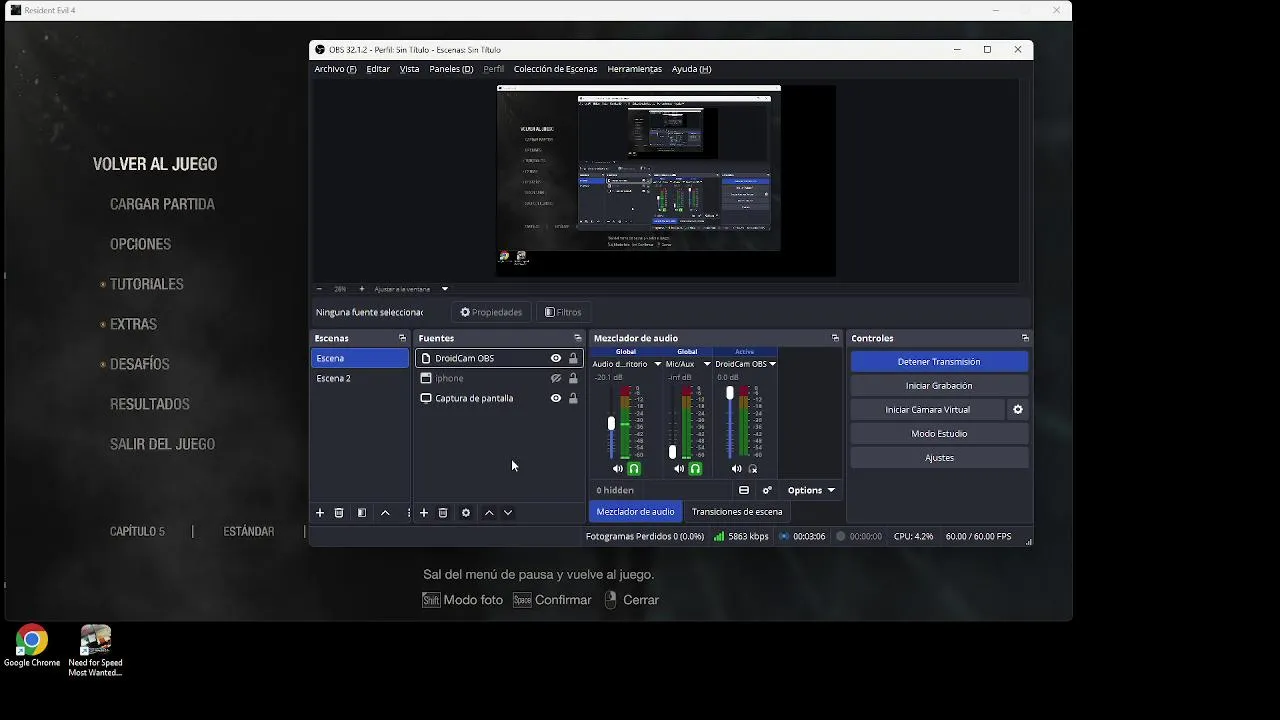Mute the DroidCam OBS audio channel

tap(737, 469)
